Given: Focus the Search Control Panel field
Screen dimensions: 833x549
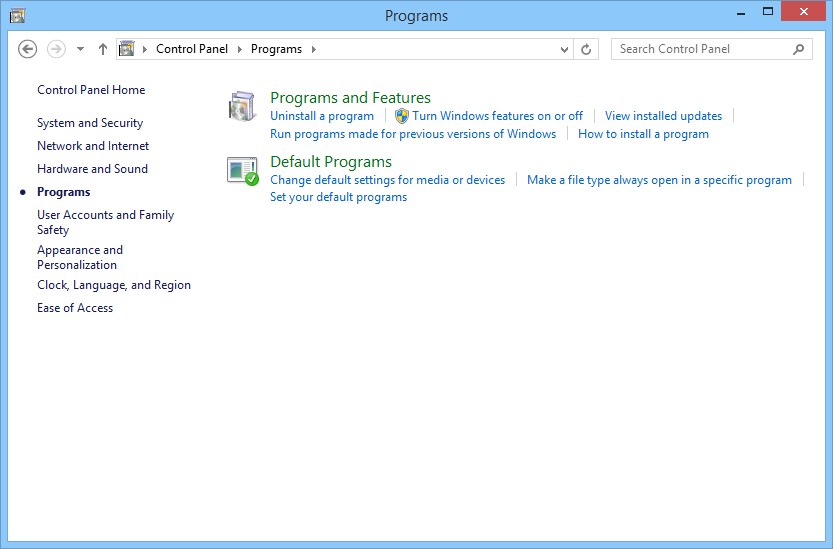Looking at the screenshot, I should (x=700, y=49).
